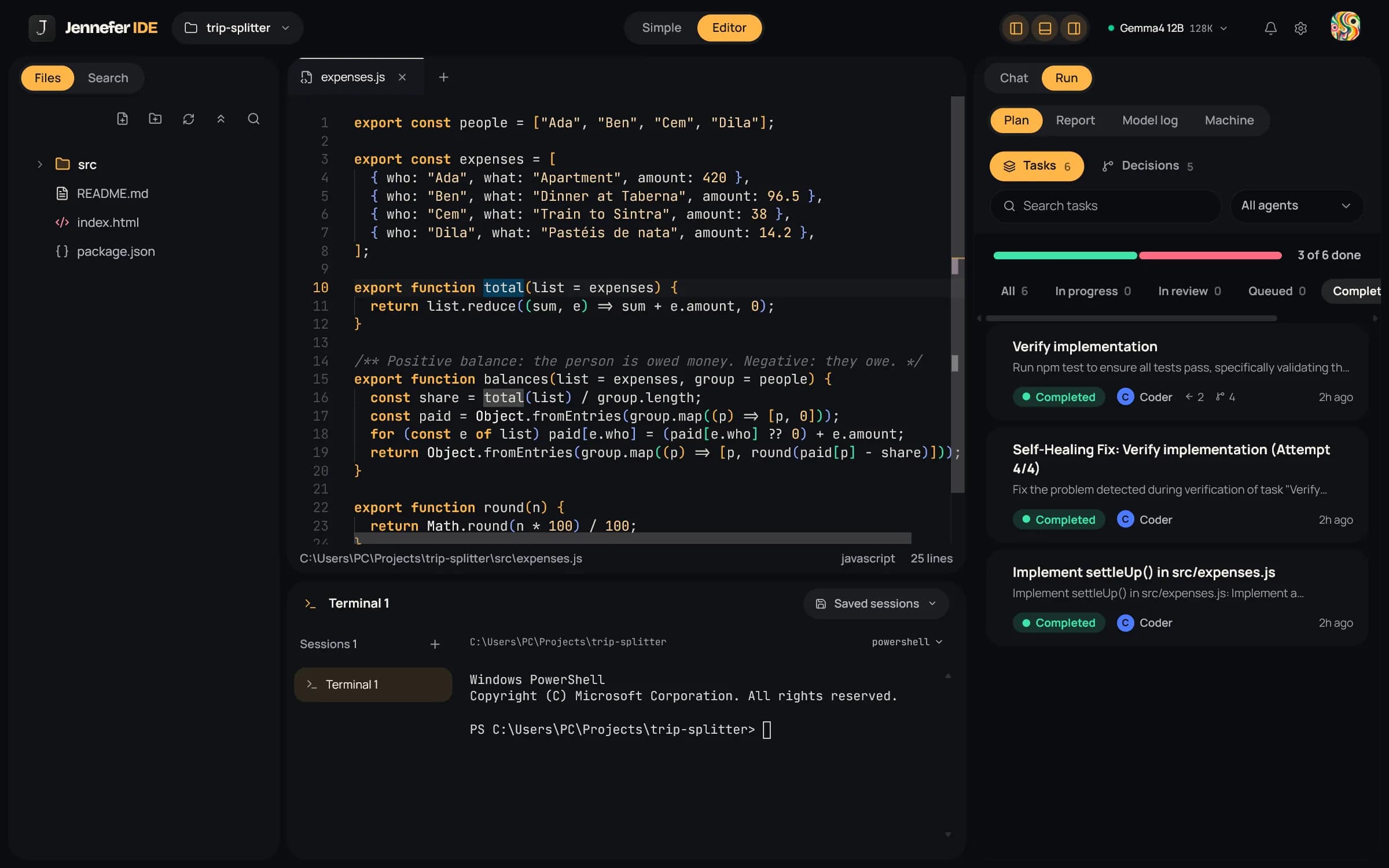This screenshot has height=868, width=1389.
Task: Open the notifications bell
Action: coord(1270,28)
